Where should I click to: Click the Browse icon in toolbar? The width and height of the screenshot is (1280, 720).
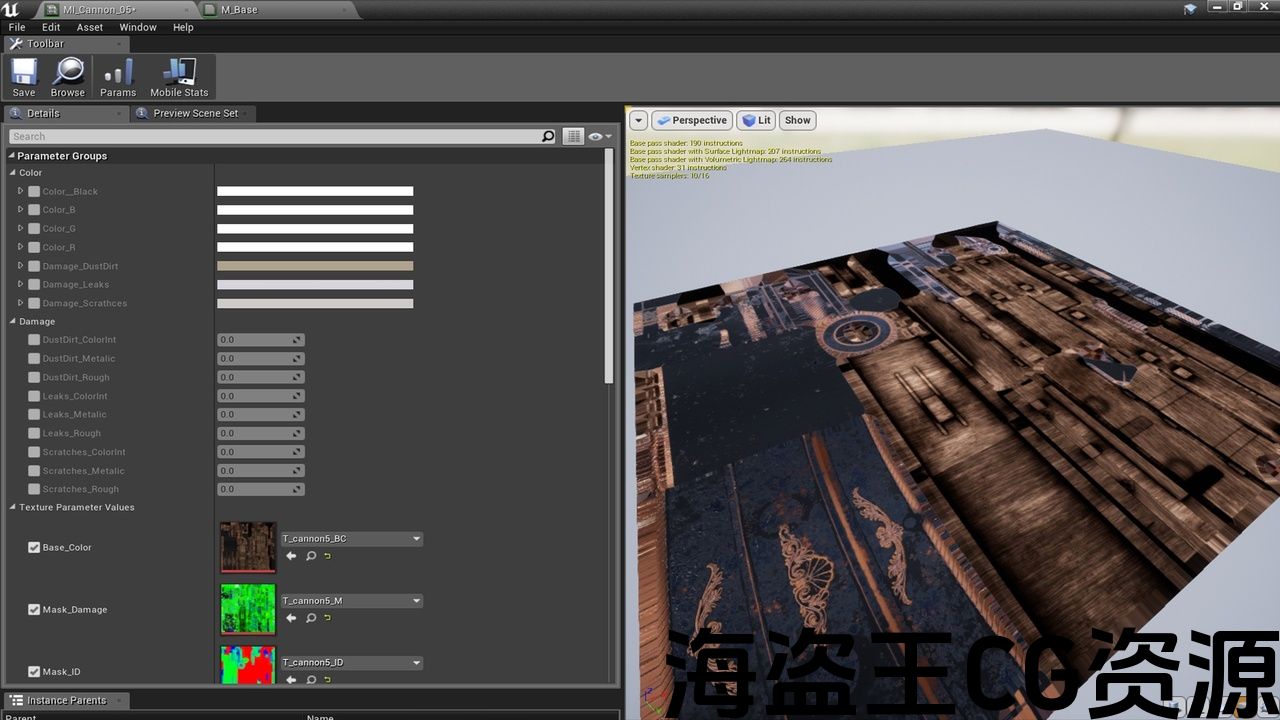click(x=68, y=76)
